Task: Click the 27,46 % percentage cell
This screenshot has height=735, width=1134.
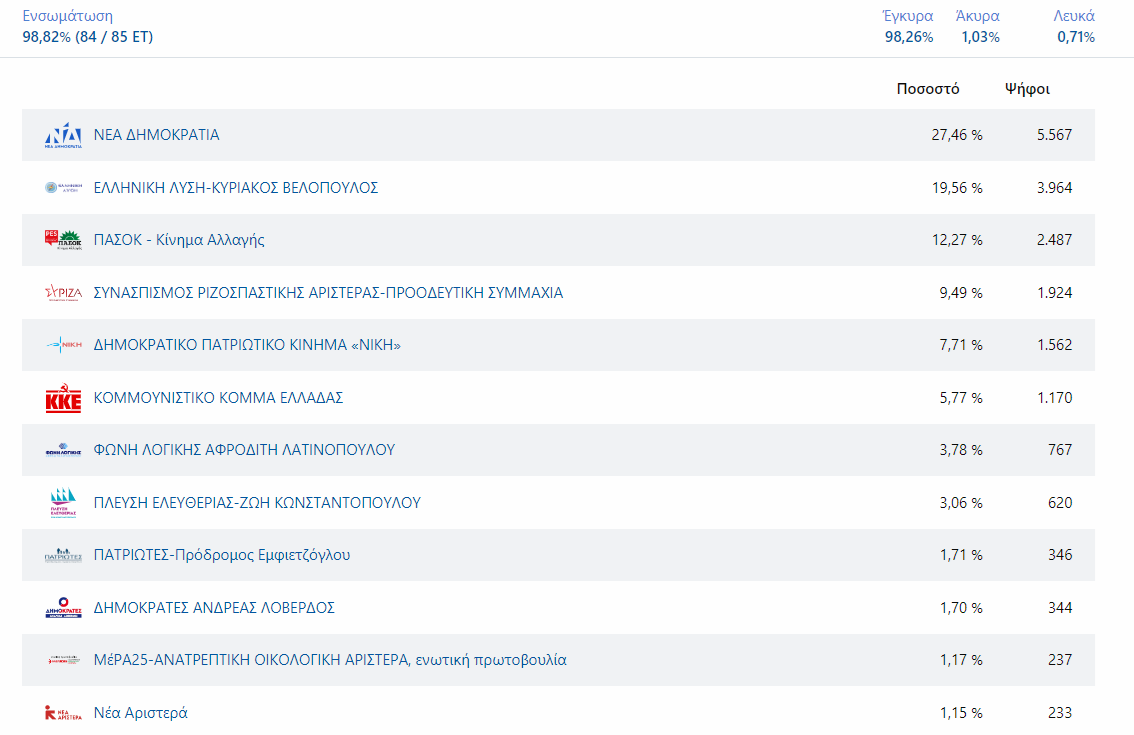Action: tap(957, 135)
